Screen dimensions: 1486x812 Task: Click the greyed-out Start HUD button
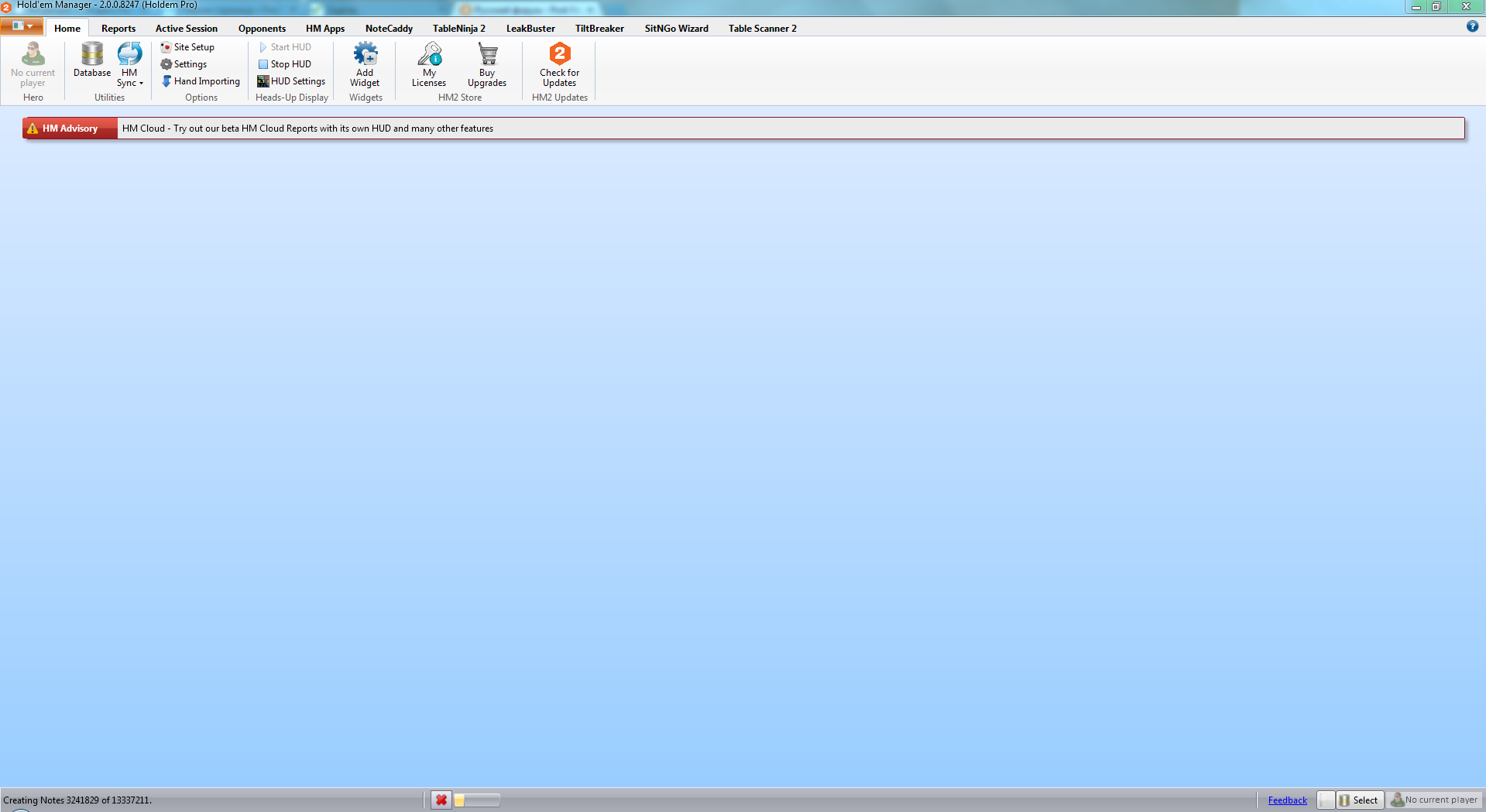(285, 47)
